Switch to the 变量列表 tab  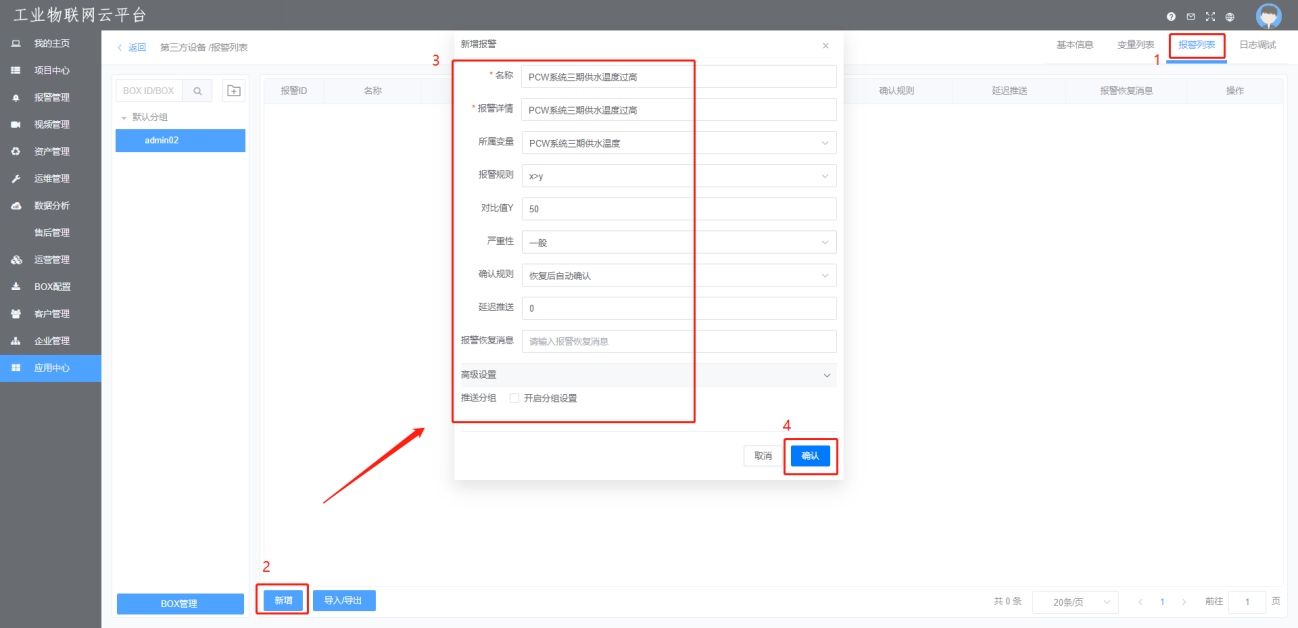[x=1135, y=45]
